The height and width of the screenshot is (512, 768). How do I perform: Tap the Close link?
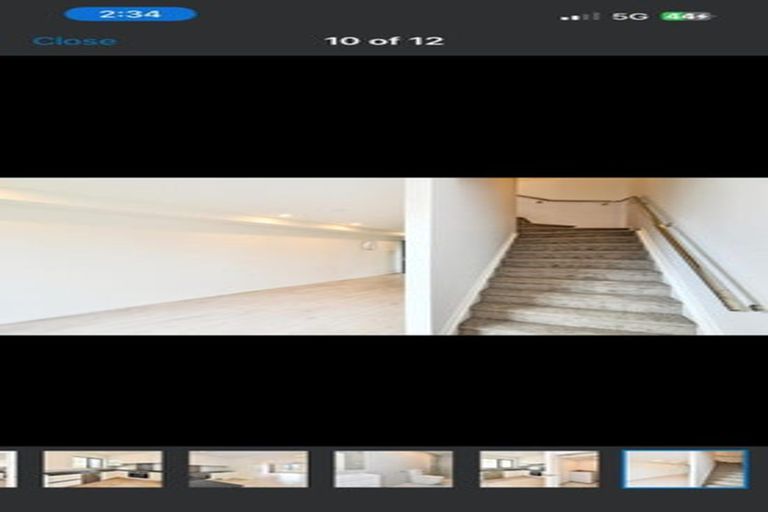tap(75, 41)
